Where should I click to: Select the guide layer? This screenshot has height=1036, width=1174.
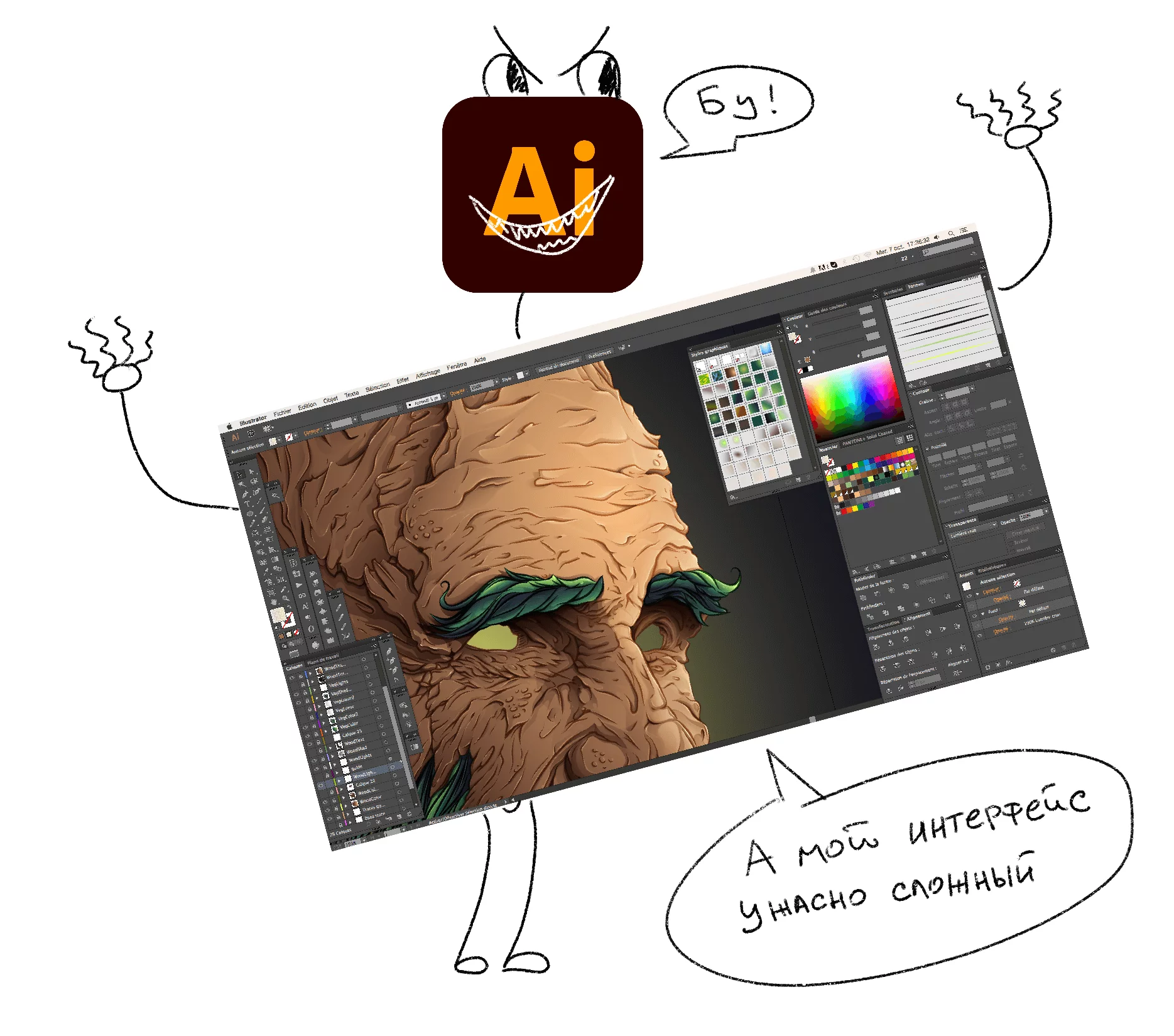[x=357, y=766]
